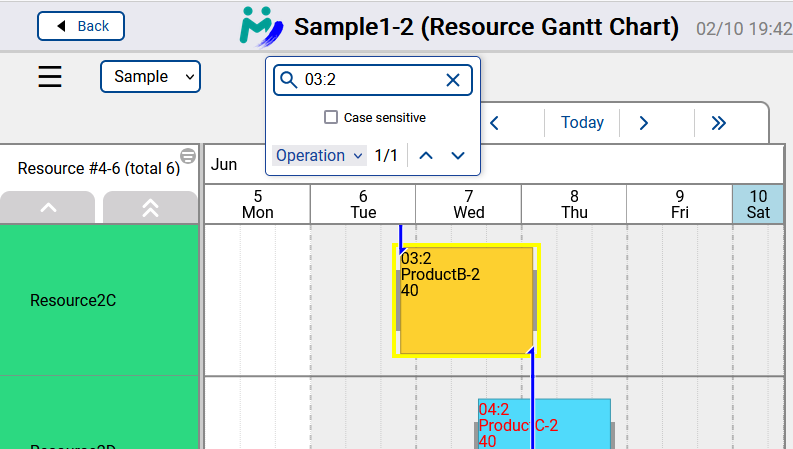
Task: Open the hamburger menu
Action: 50,77
